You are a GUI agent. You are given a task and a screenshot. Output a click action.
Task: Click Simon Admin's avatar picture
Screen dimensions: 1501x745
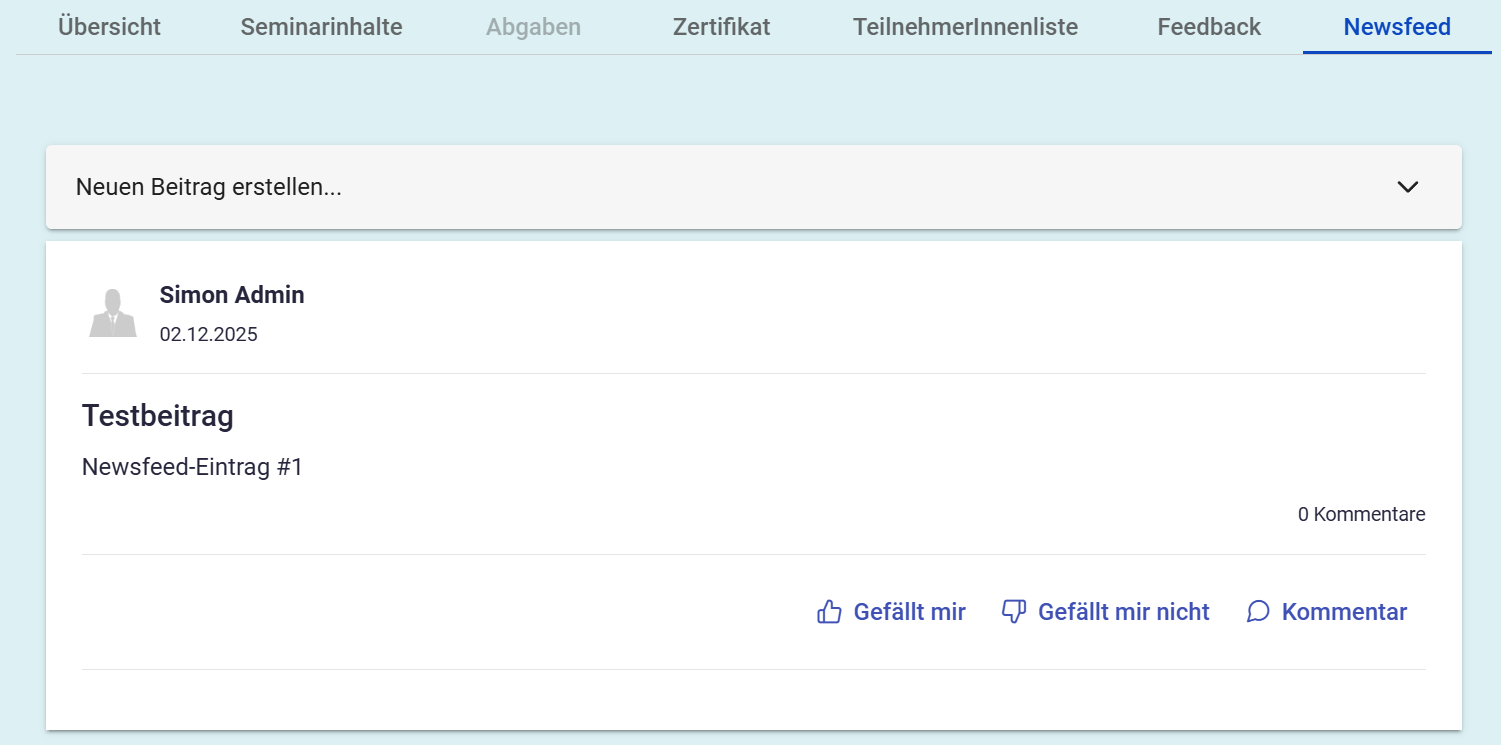tap(113, 313)
